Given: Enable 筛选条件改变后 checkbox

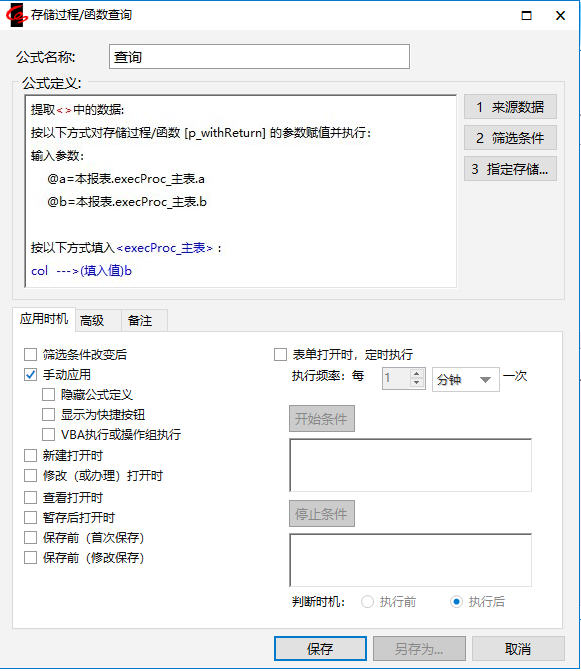Looking at the screenshot, I should tap(30, 355).
